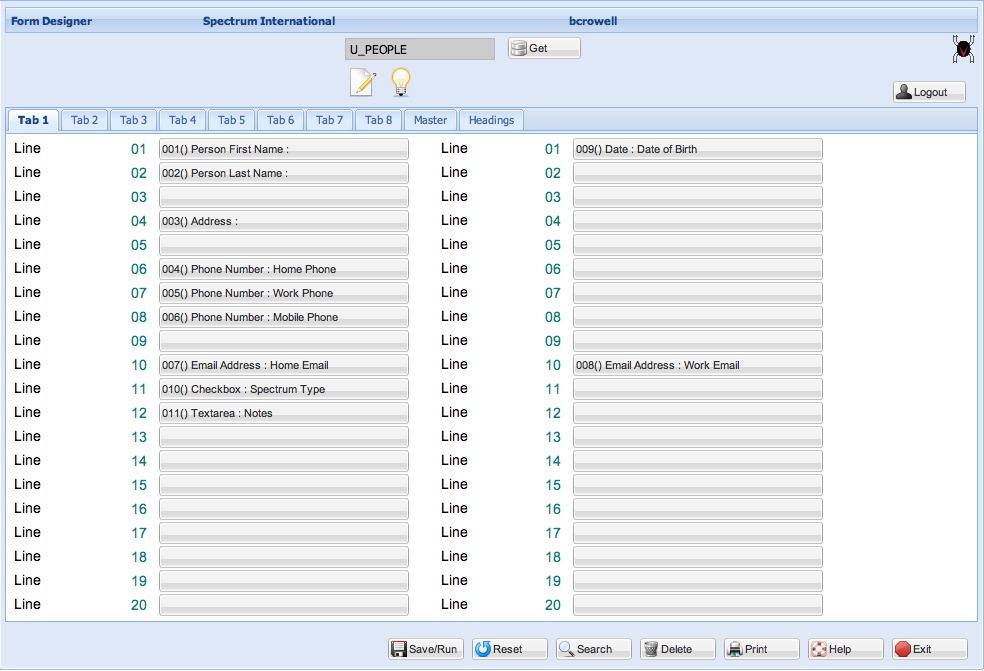The image size is (984, 671).
Task: Click the Person Last Name field
Action: point(284,173)
